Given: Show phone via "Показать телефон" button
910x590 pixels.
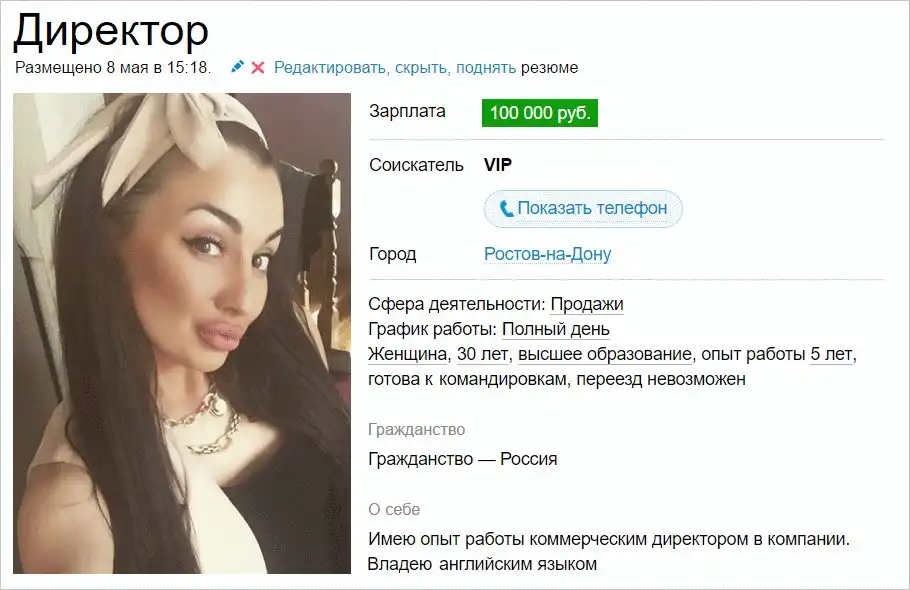Looking at the screenshot, I should point(583,208).
